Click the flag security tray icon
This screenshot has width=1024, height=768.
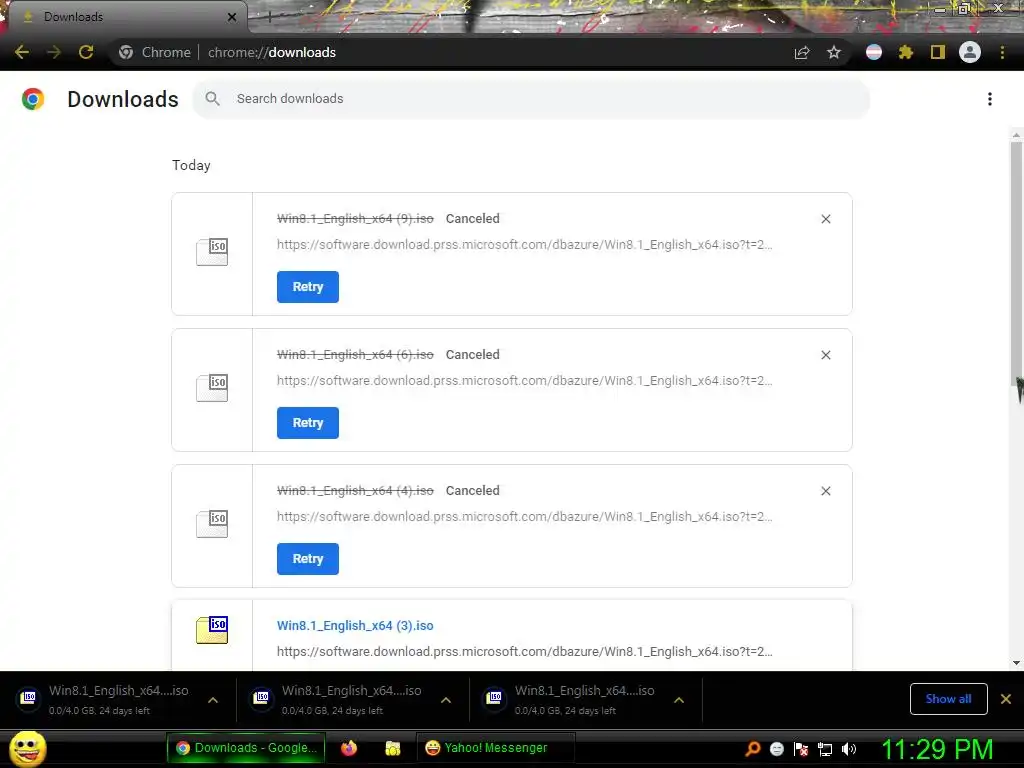(x=801, y=749)
